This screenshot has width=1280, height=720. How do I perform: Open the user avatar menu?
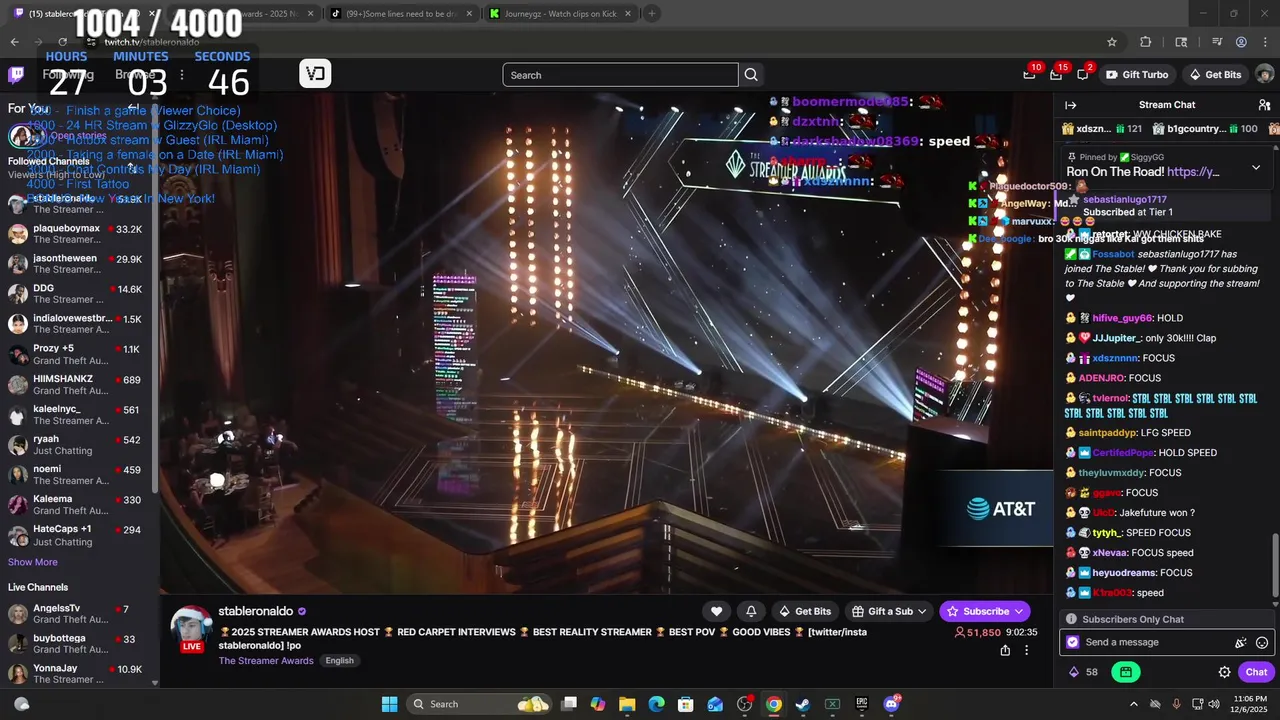tap(1264, 75)
